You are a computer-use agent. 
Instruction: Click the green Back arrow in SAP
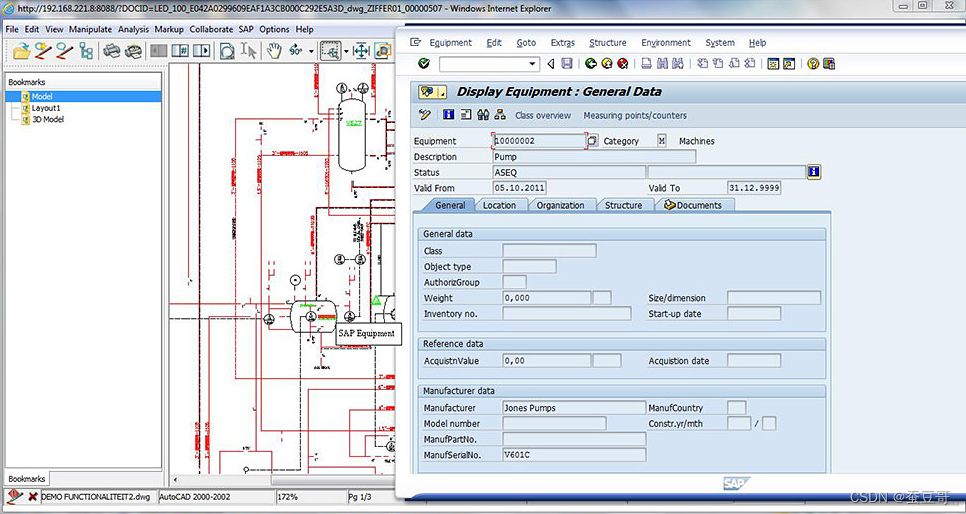point(591,63)
